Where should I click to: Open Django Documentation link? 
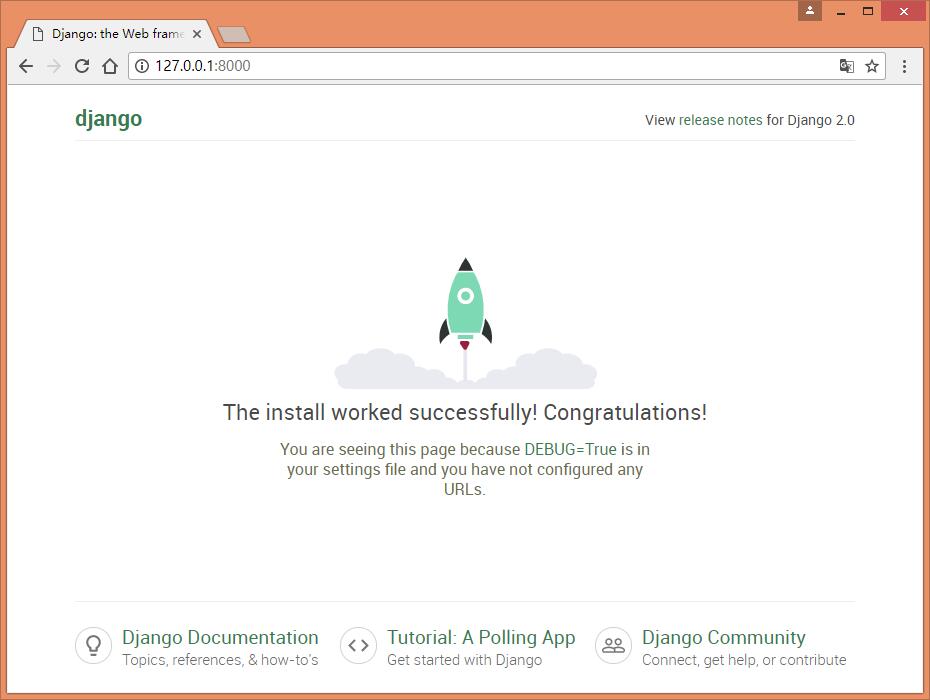(x=220, y=637)
